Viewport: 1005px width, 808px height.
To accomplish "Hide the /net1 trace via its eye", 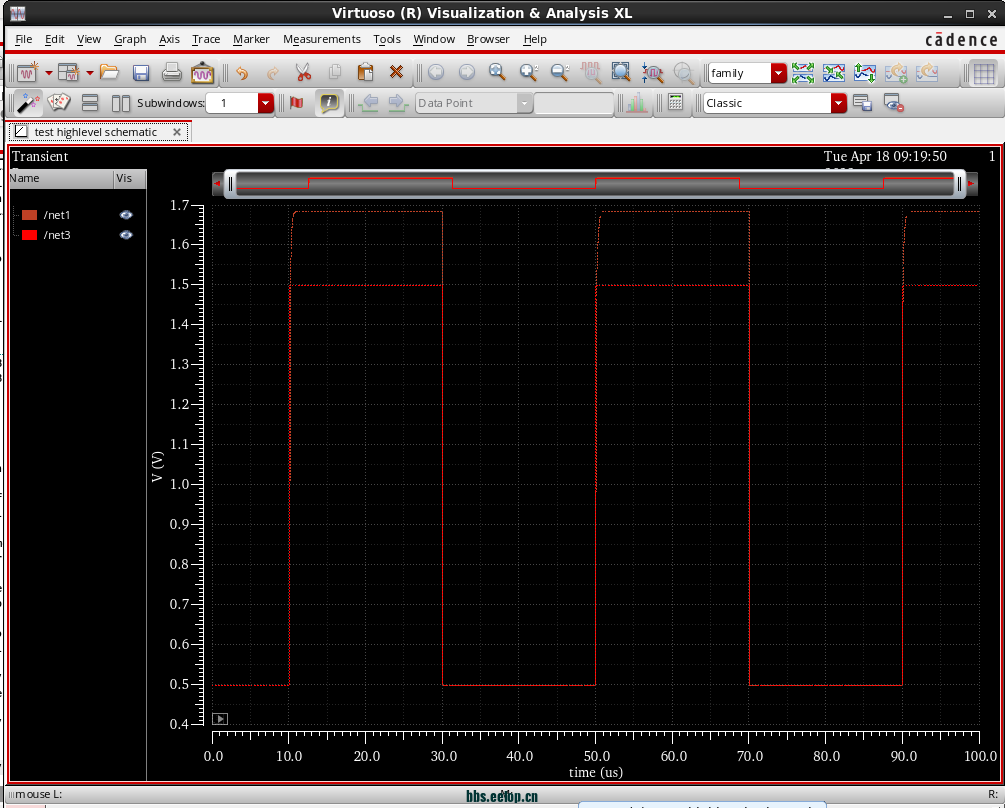I will point(126,215).
